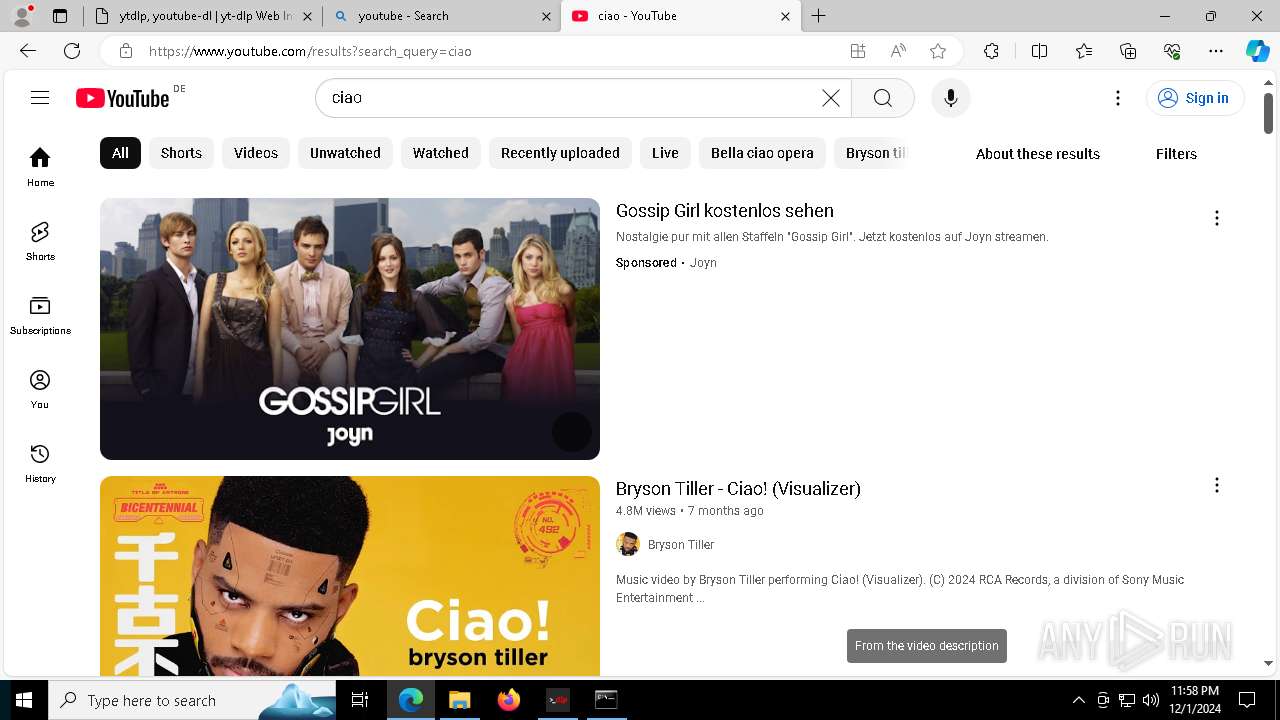Image resolution: width=1280 pixels, height=720 pixels.
Task: Open Browser essentials heart icon
Action: coord(1172,51)
